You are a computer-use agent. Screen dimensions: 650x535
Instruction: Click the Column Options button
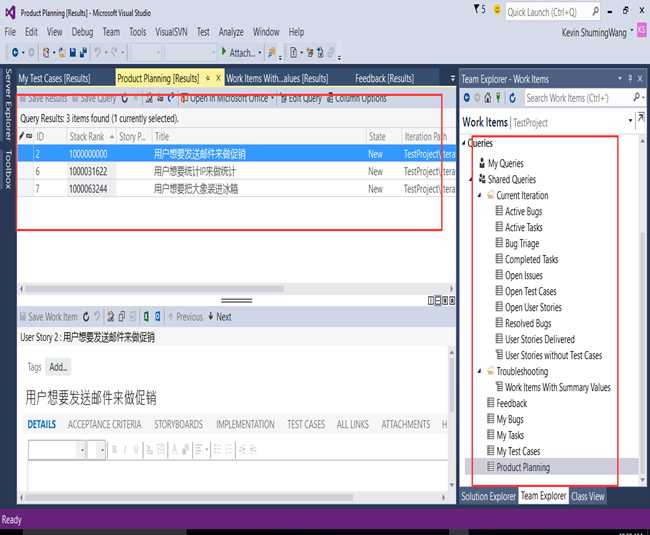point(357,99)
